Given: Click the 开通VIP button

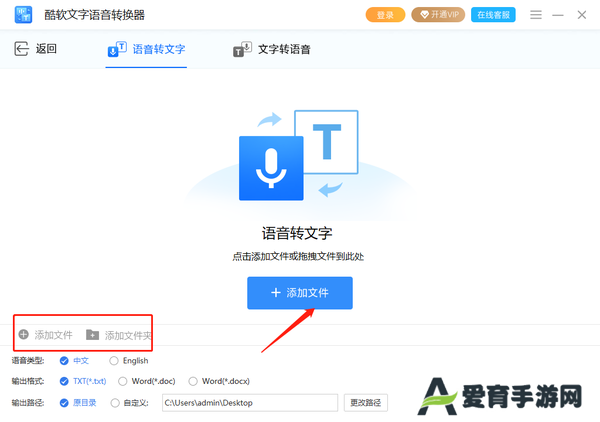Looking at the screenshot, I should (438, 15).
